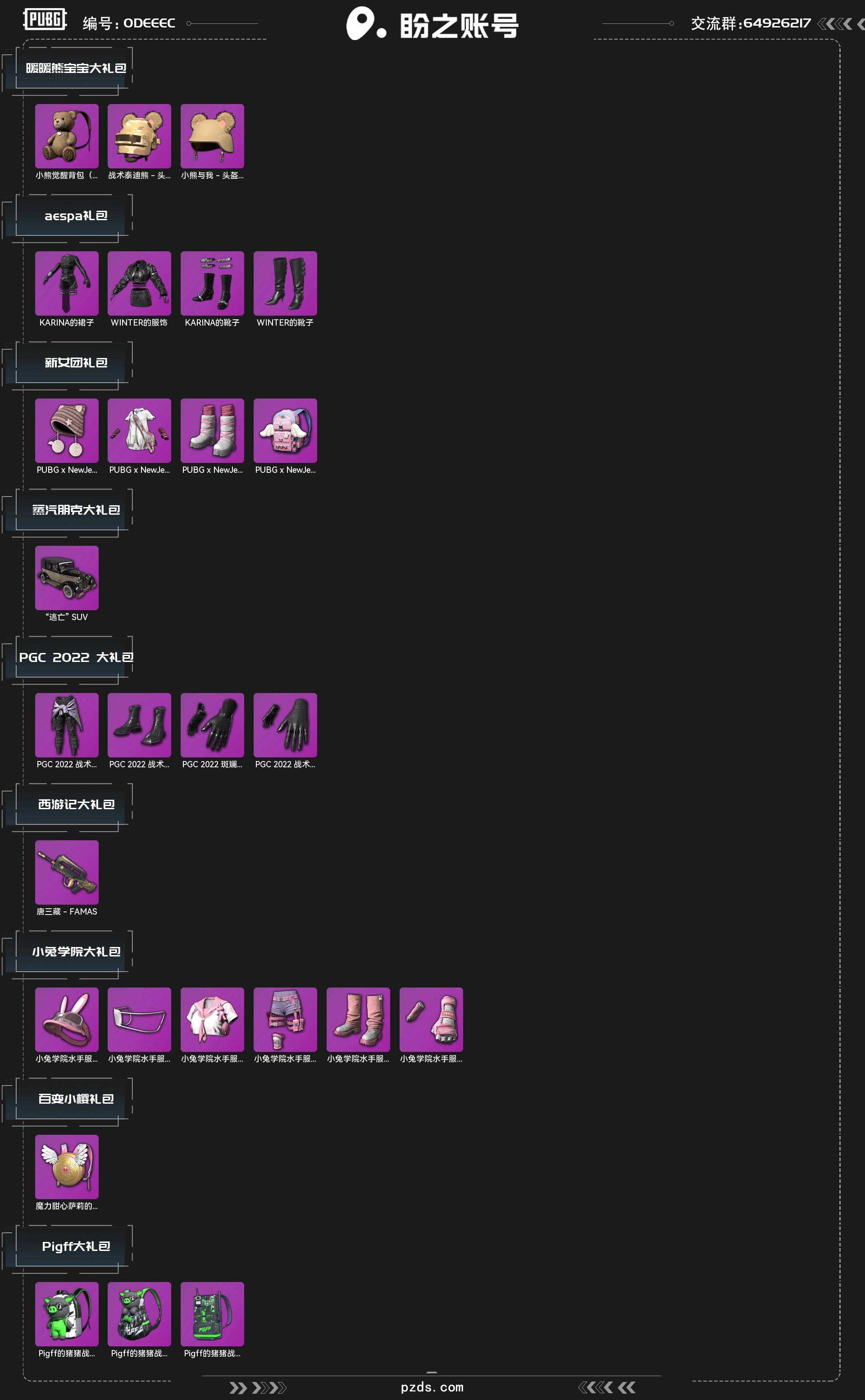Click the group number 64926217 text
This screenshot has width=865, height=1400.
[776, 23]
